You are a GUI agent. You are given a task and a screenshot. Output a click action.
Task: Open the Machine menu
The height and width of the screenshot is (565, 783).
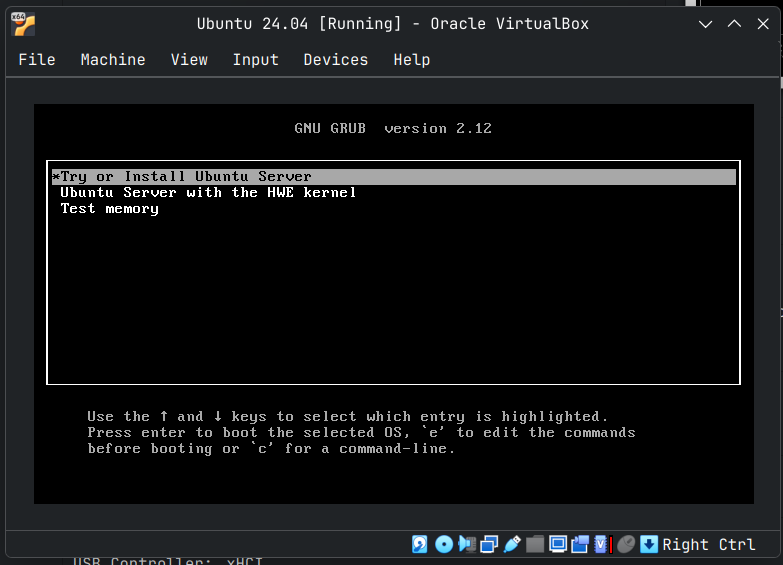click(x=113, y=60)
